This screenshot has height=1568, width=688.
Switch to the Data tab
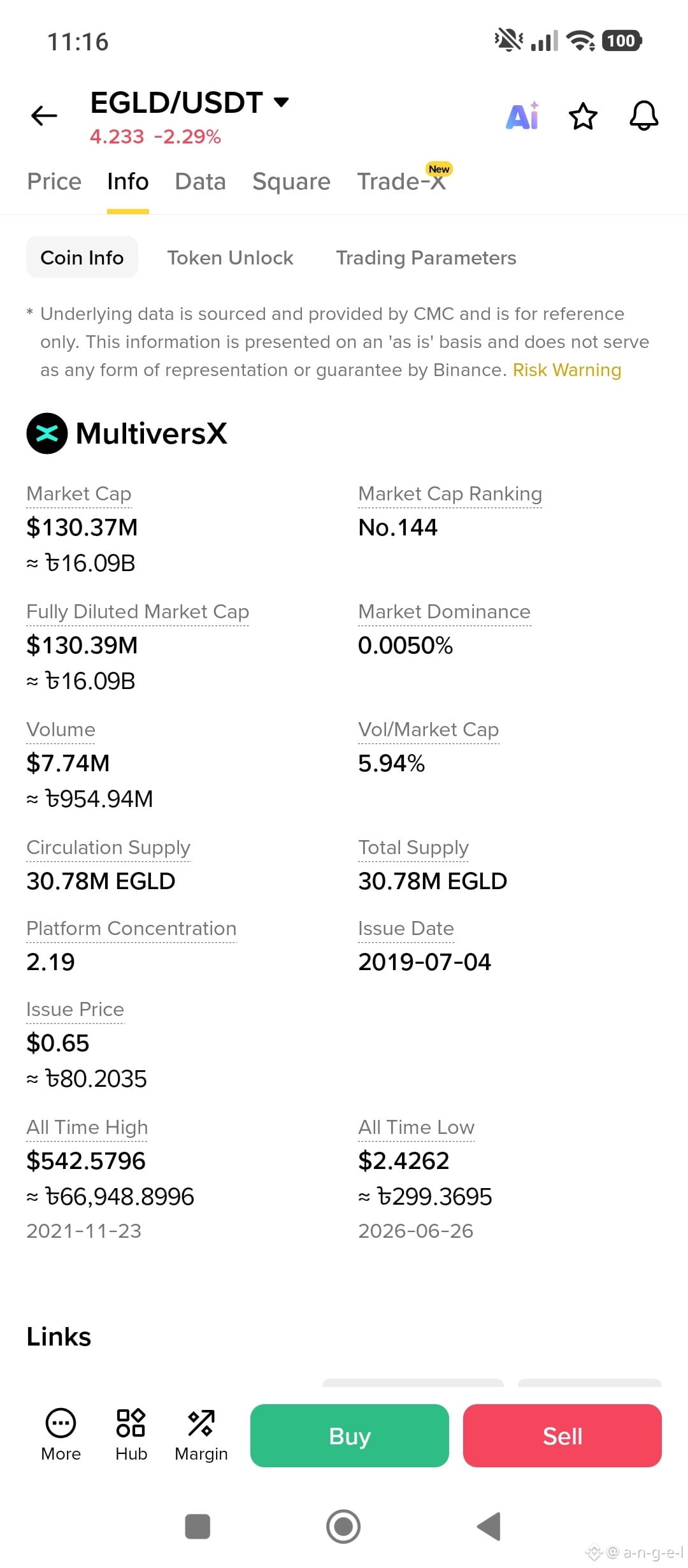tap(201, 182)
